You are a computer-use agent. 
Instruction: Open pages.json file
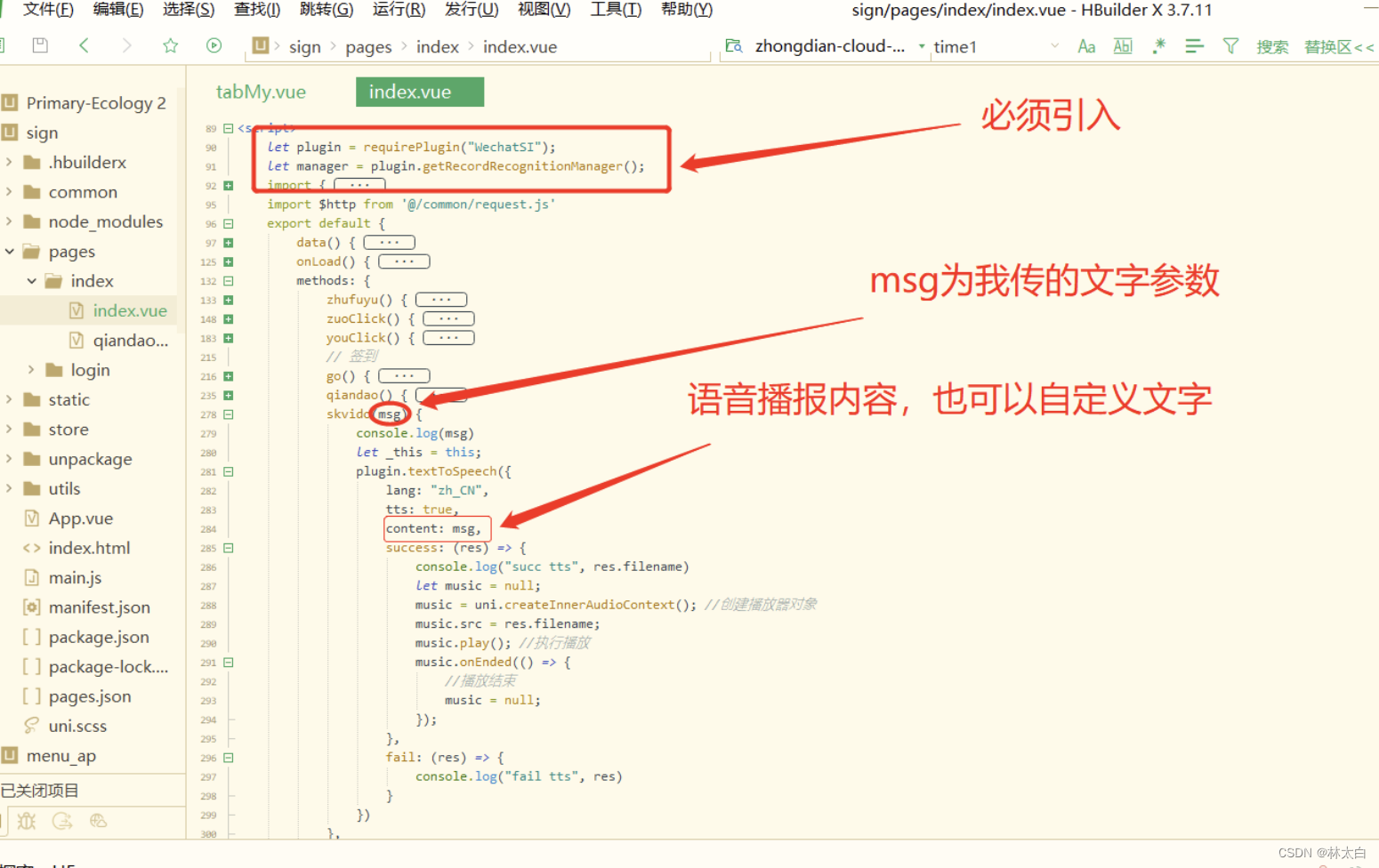coord(89,696)
